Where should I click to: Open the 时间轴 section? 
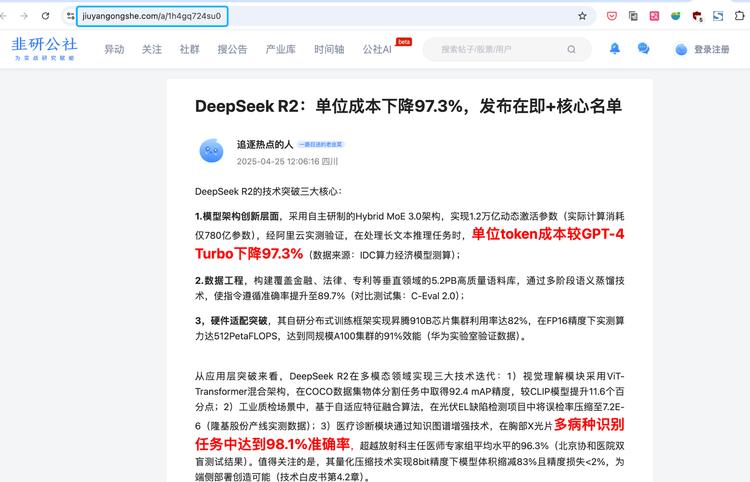[x=328, y=49]
